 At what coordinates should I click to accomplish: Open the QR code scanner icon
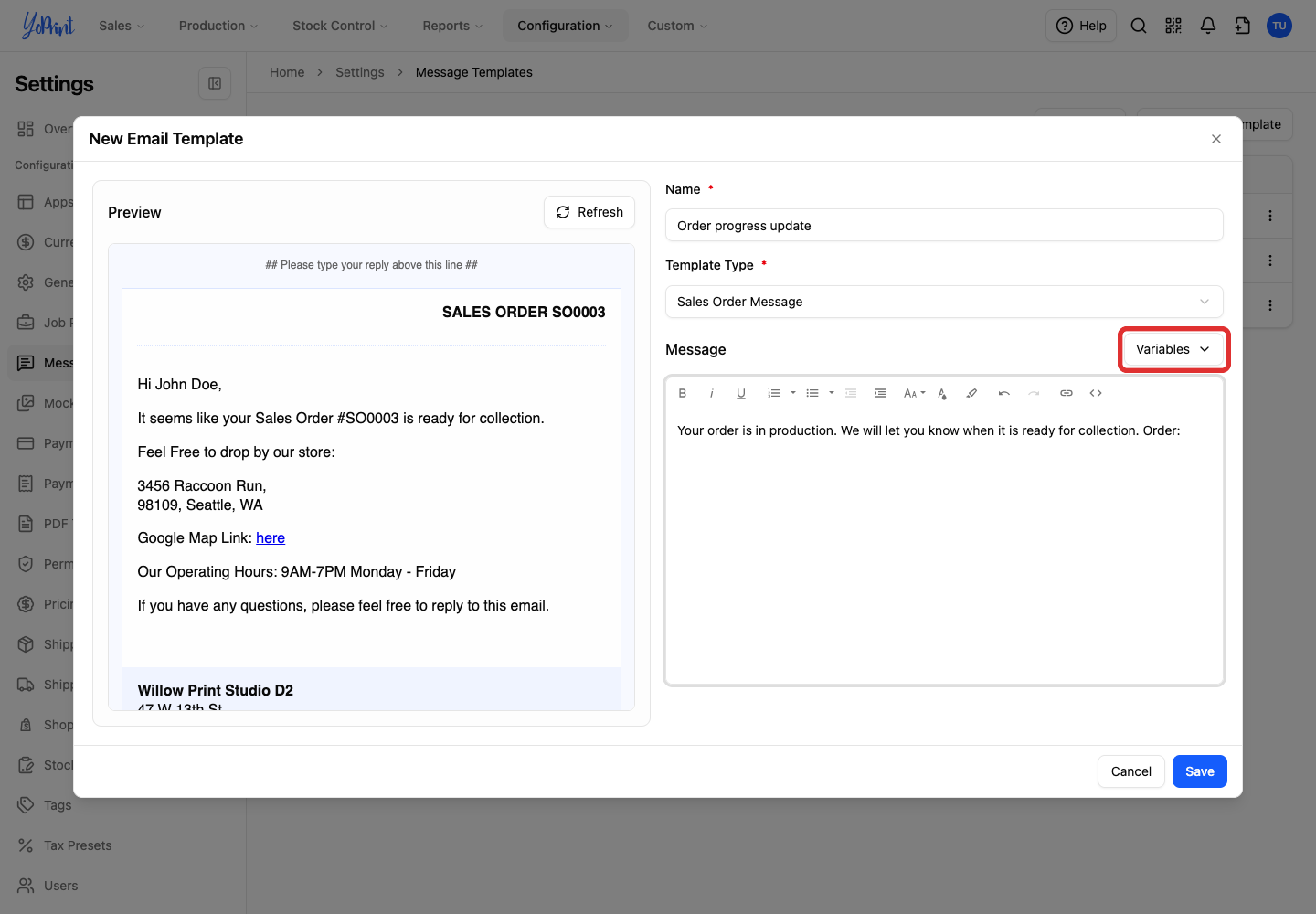point(1173,26)
